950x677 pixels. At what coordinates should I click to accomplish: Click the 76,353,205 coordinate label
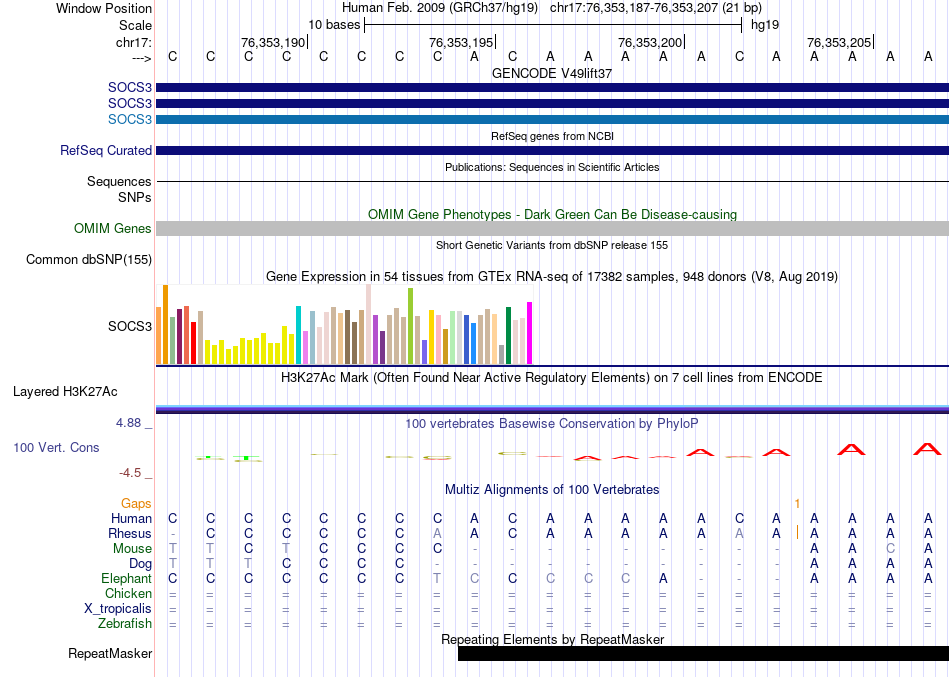pos(839,42)
